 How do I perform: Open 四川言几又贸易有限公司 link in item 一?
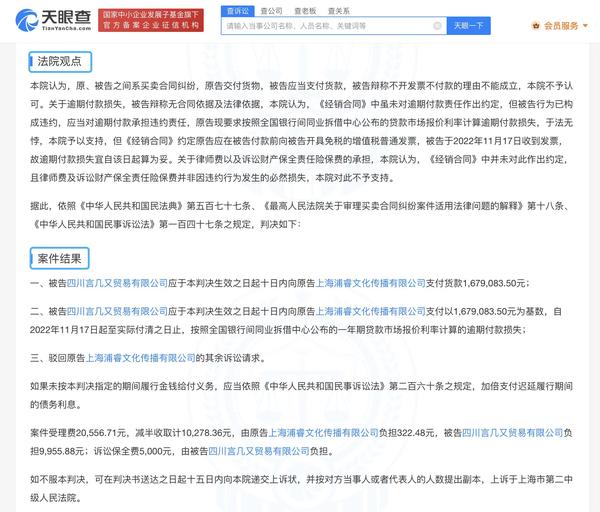tap(117, 283)
